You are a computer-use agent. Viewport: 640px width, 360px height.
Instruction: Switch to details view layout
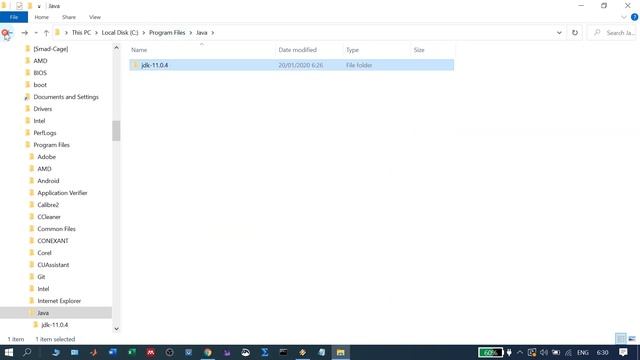[621, 339]
